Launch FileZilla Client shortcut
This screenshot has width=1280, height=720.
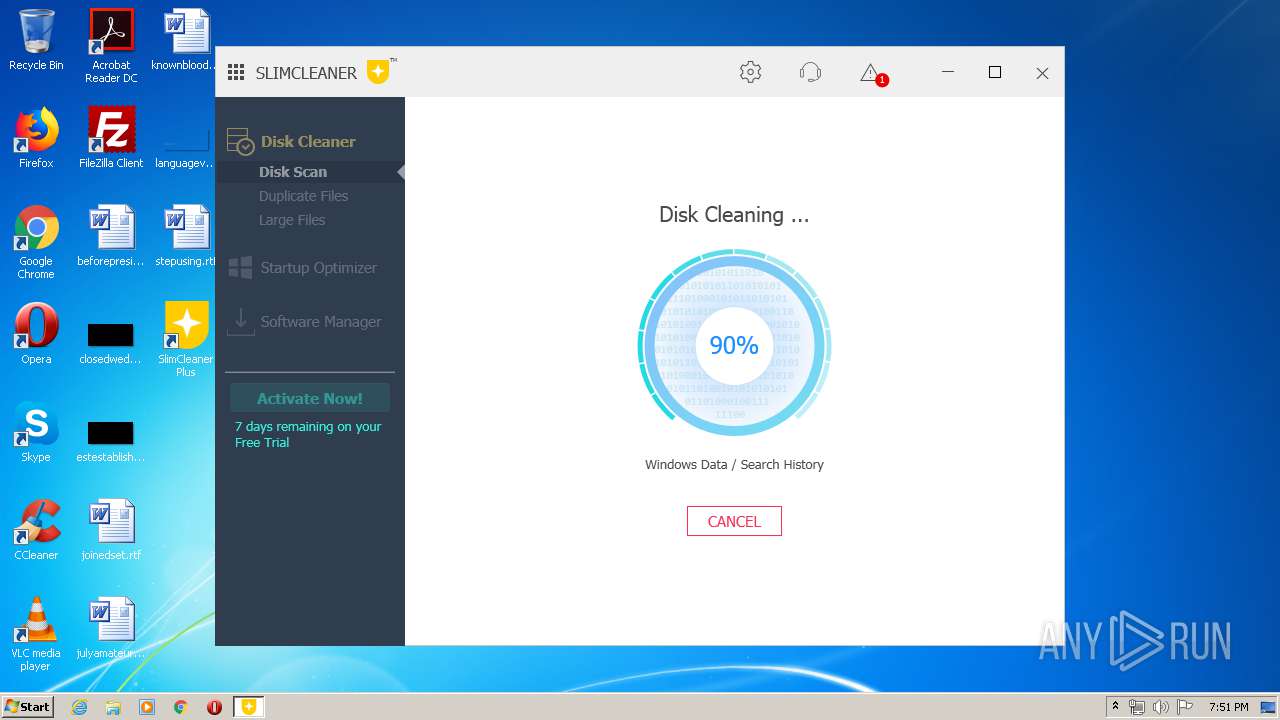coord(111,138)
